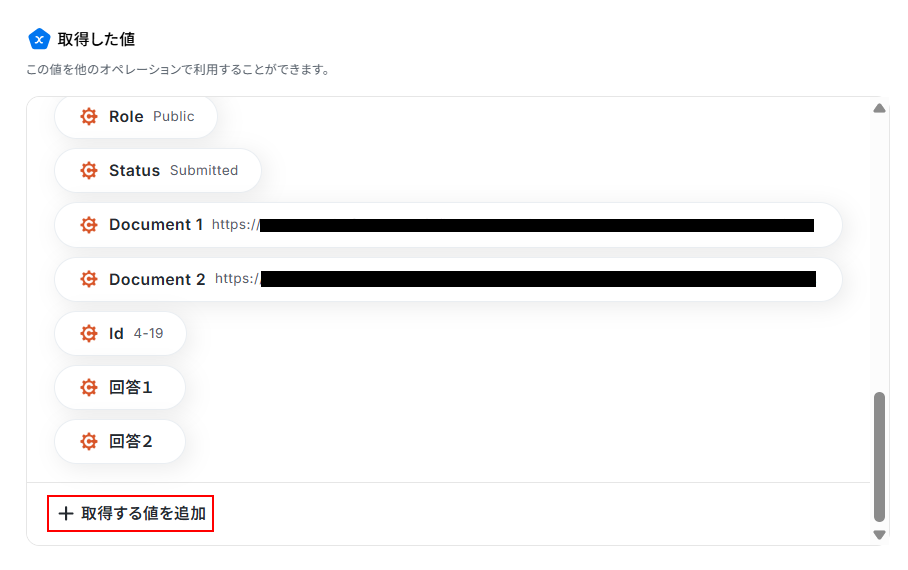Click the orange icon beside Document 2

pyautogui.click(x=89, y=279)
